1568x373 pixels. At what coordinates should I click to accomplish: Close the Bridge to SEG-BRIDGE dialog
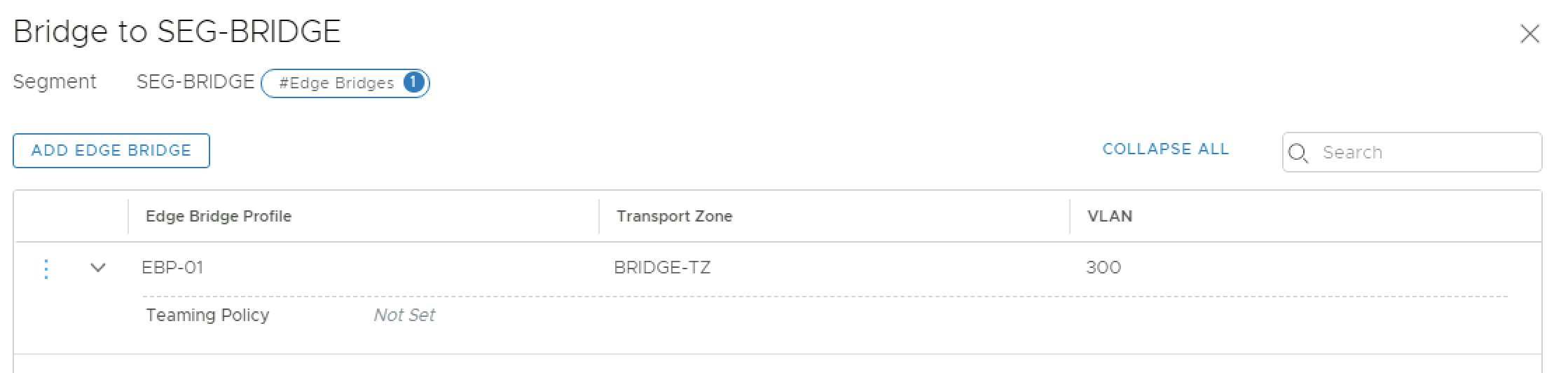[x=1529, y=34]
